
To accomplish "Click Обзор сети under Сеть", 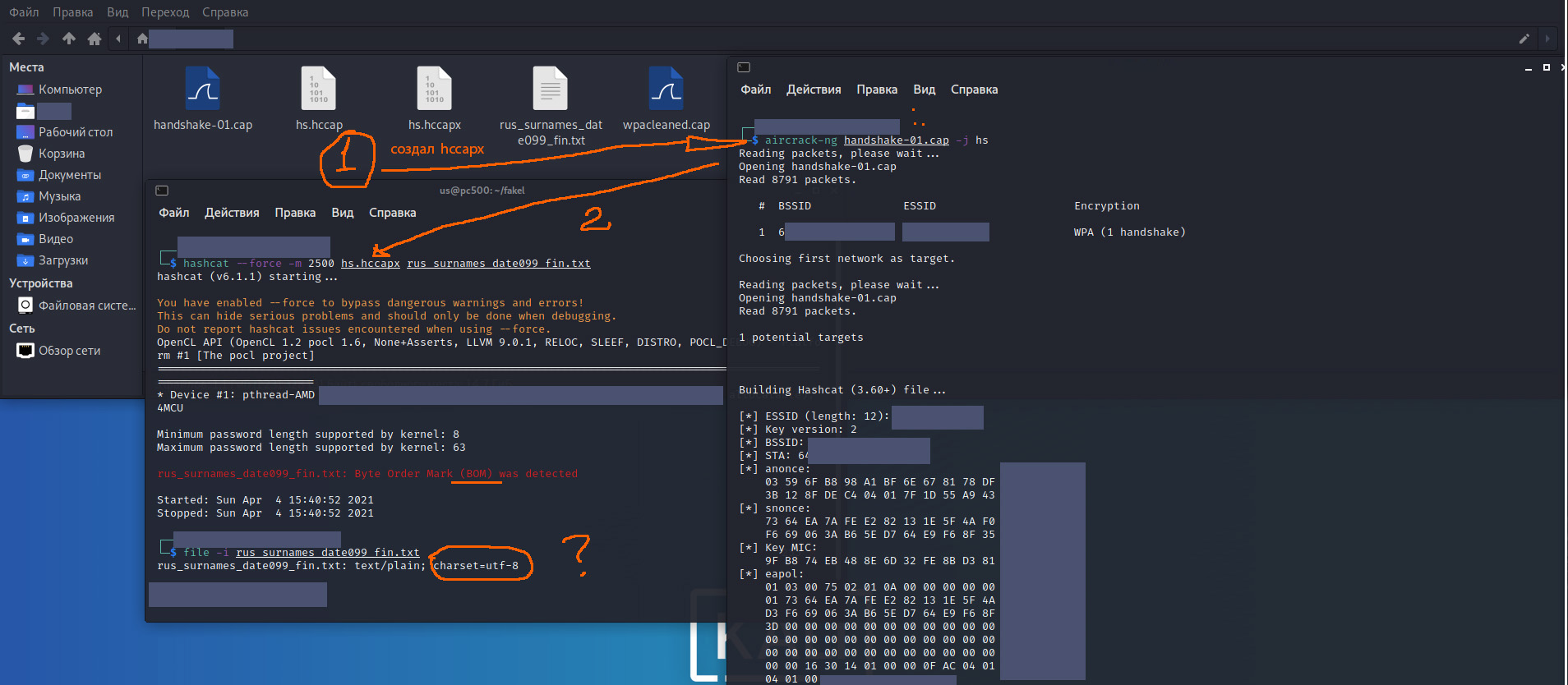I will (x=69, y=351).
